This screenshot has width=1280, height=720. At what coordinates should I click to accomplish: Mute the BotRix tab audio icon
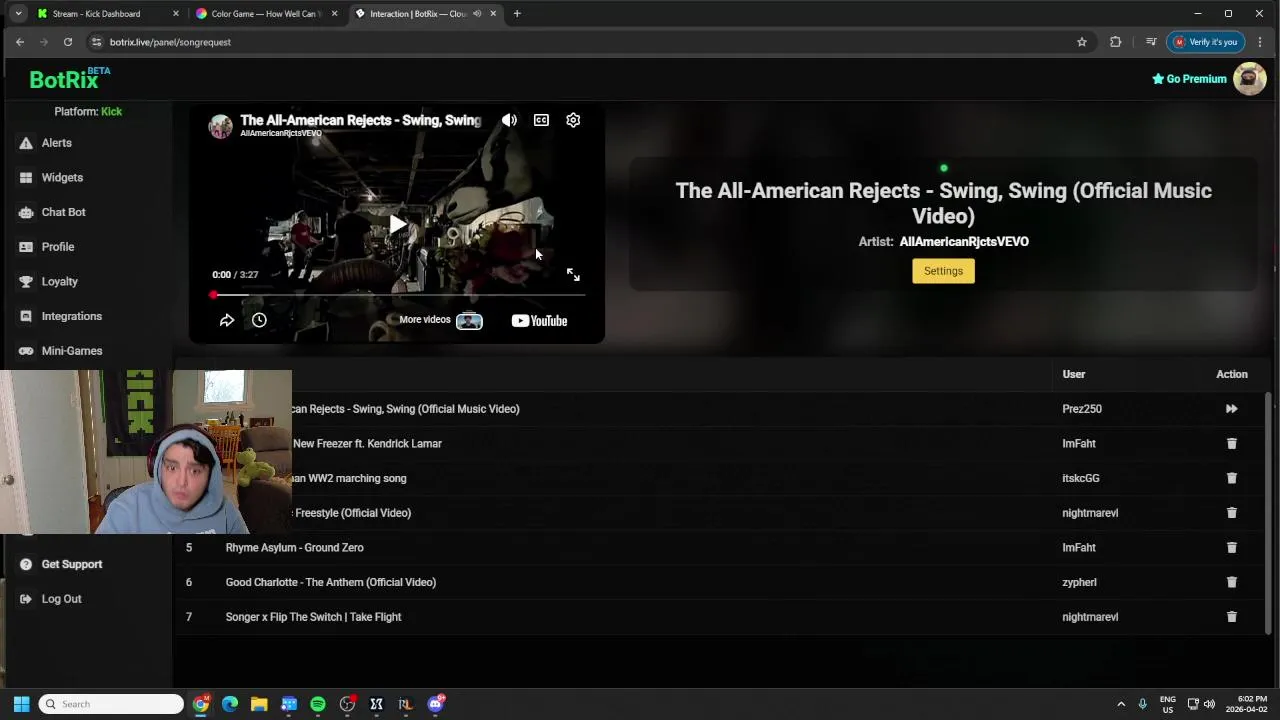point(477,14)
